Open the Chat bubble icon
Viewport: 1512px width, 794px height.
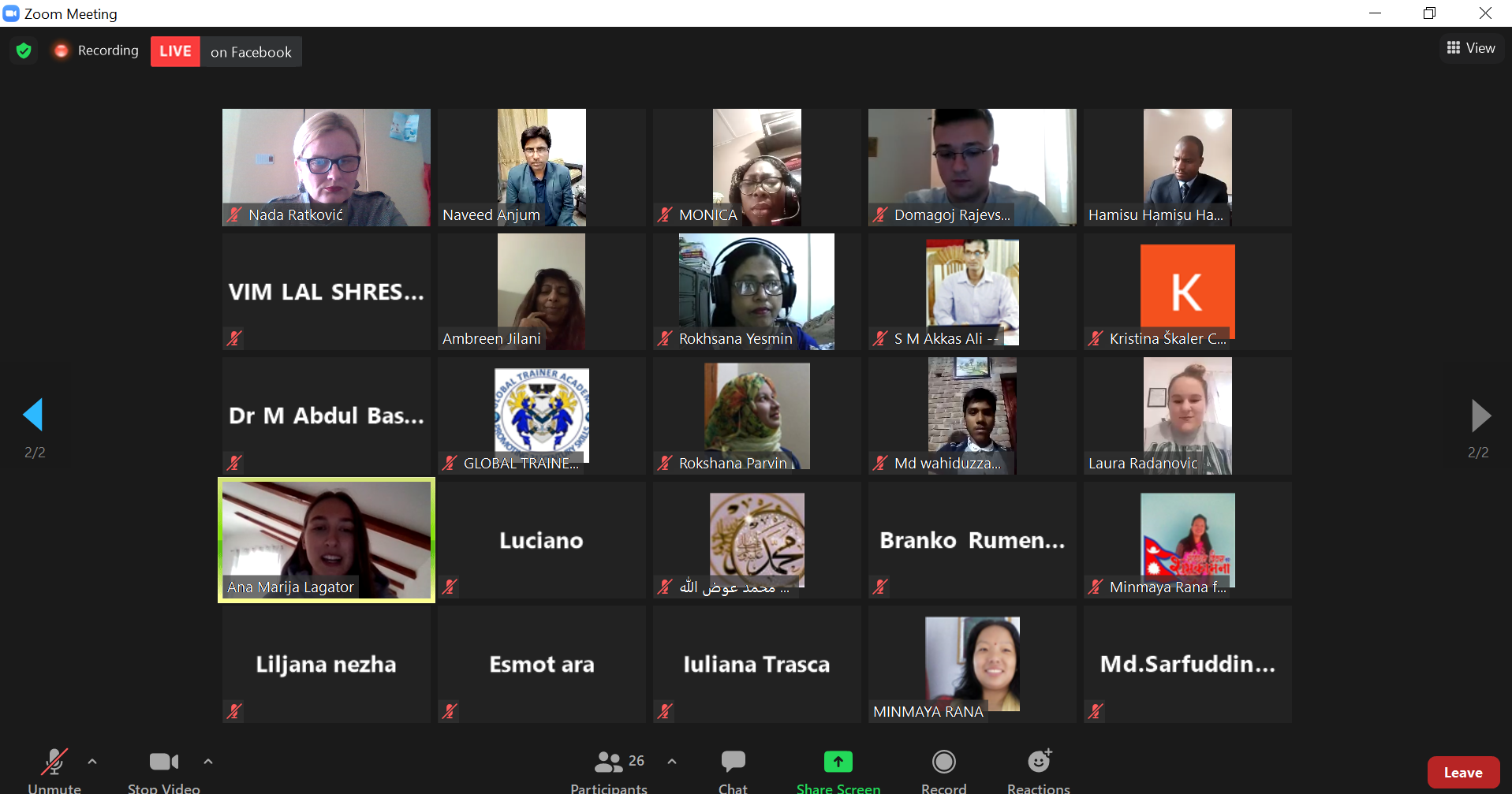pos(733,762)
